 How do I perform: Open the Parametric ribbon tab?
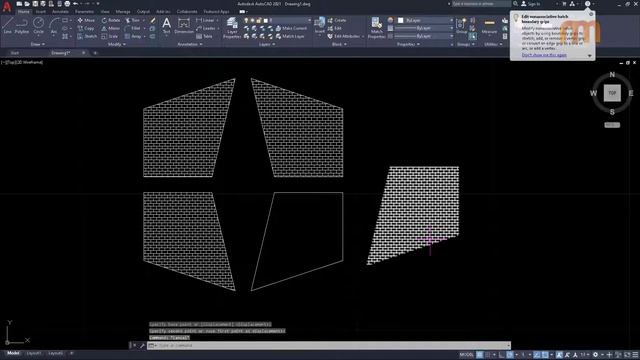[x=84, y=12]
